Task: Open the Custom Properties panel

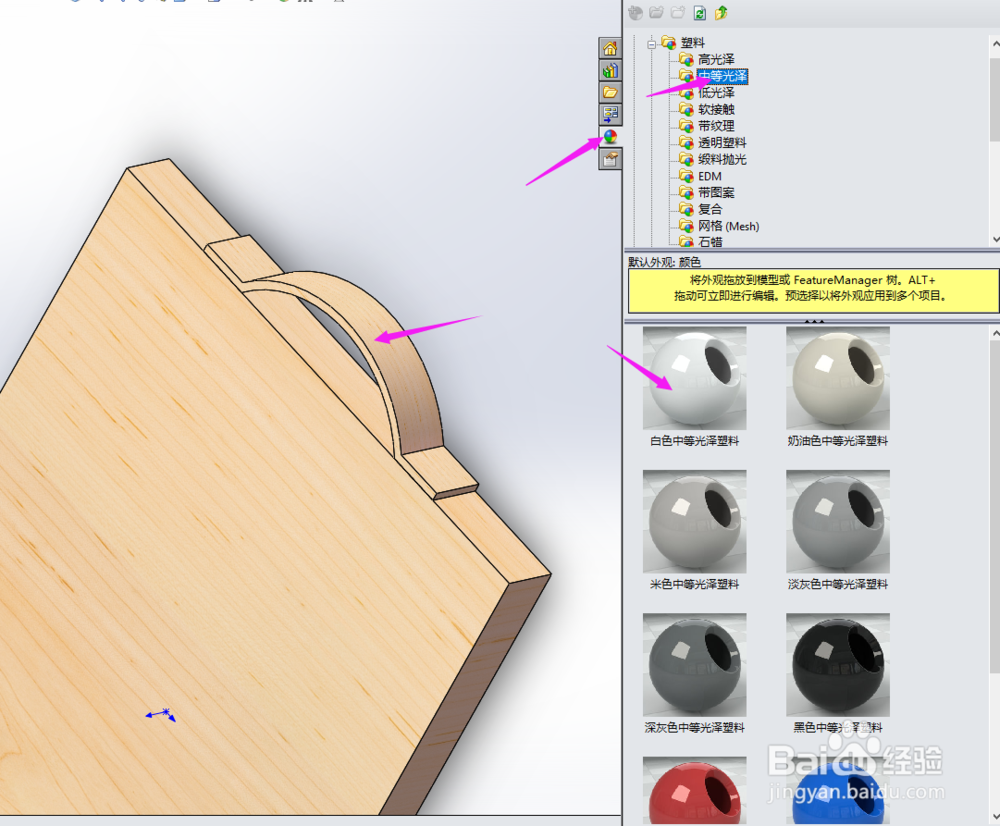Action: click(610, 158)
